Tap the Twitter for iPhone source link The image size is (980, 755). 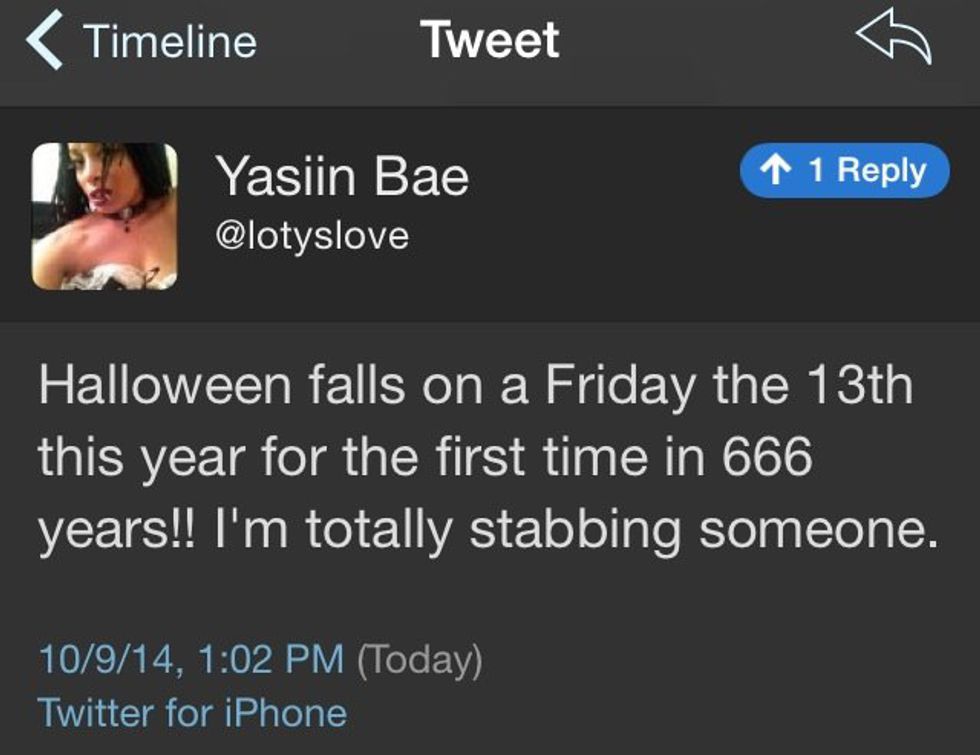[x=192, y=713]
